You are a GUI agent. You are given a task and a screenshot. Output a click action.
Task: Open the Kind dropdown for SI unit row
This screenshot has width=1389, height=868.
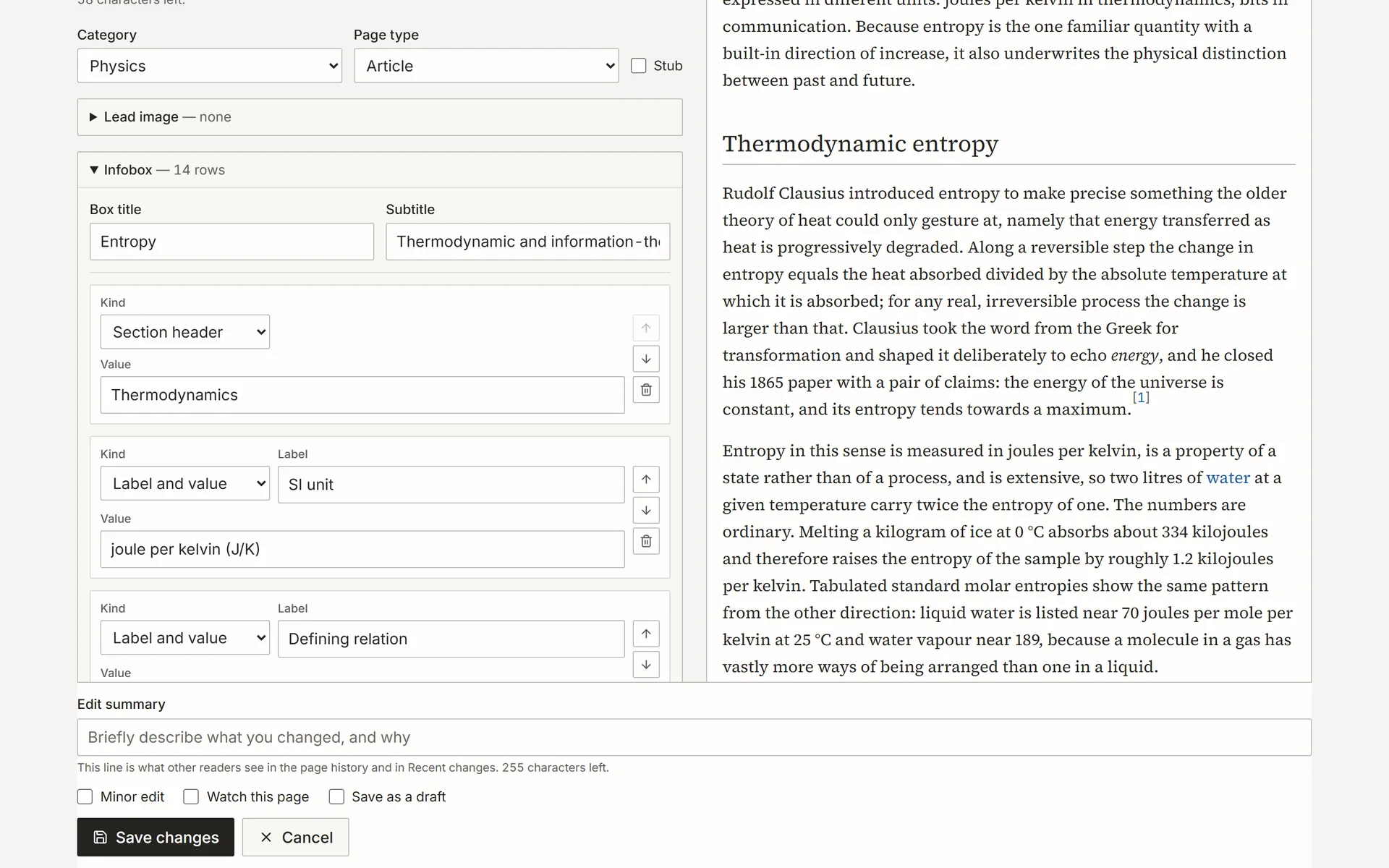[185, 484]
